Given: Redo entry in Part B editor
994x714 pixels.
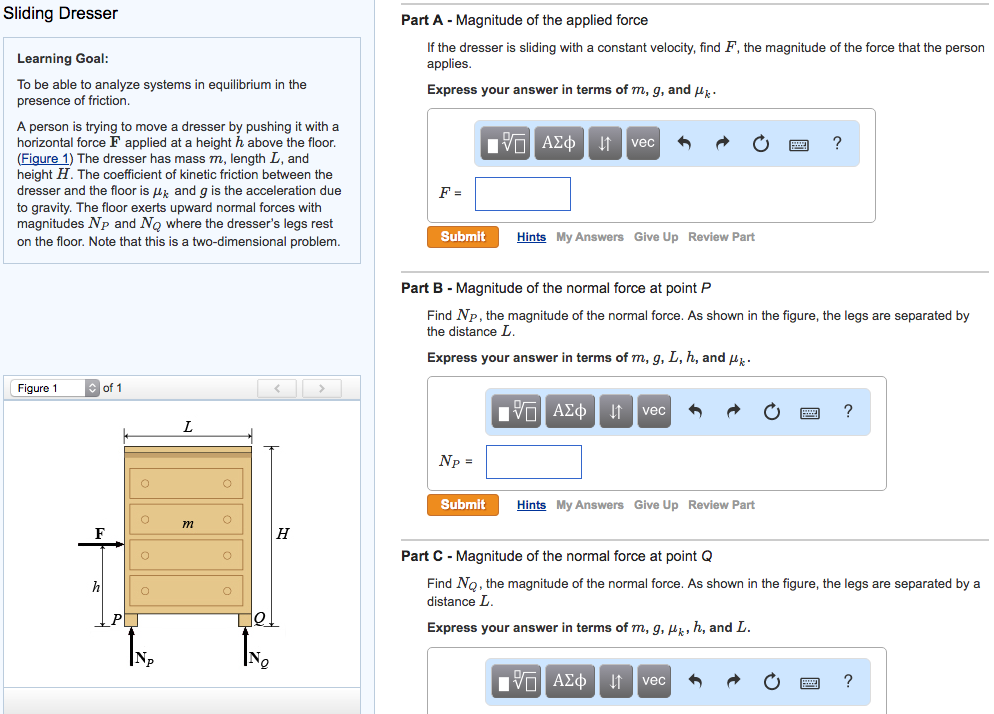Looking at the screenshot, I should pos(733,412).
